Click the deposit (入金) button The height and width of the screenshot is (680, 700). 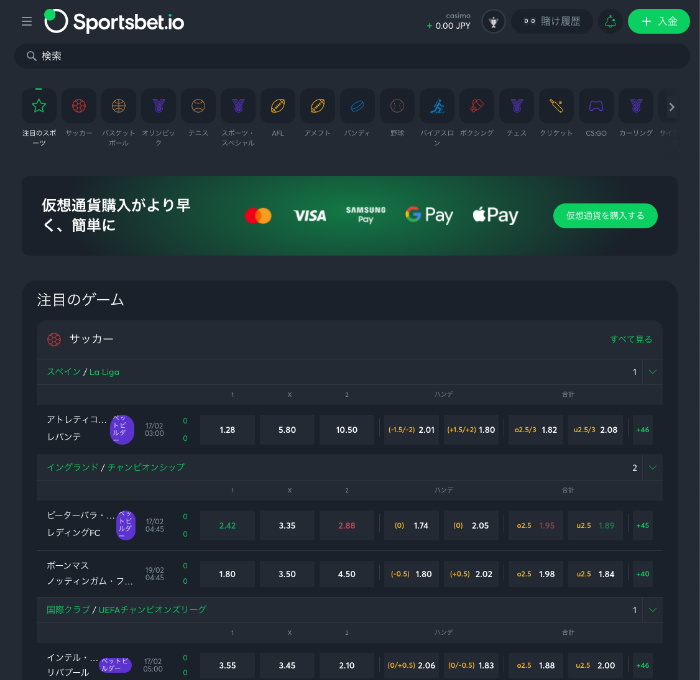(659, 22)
